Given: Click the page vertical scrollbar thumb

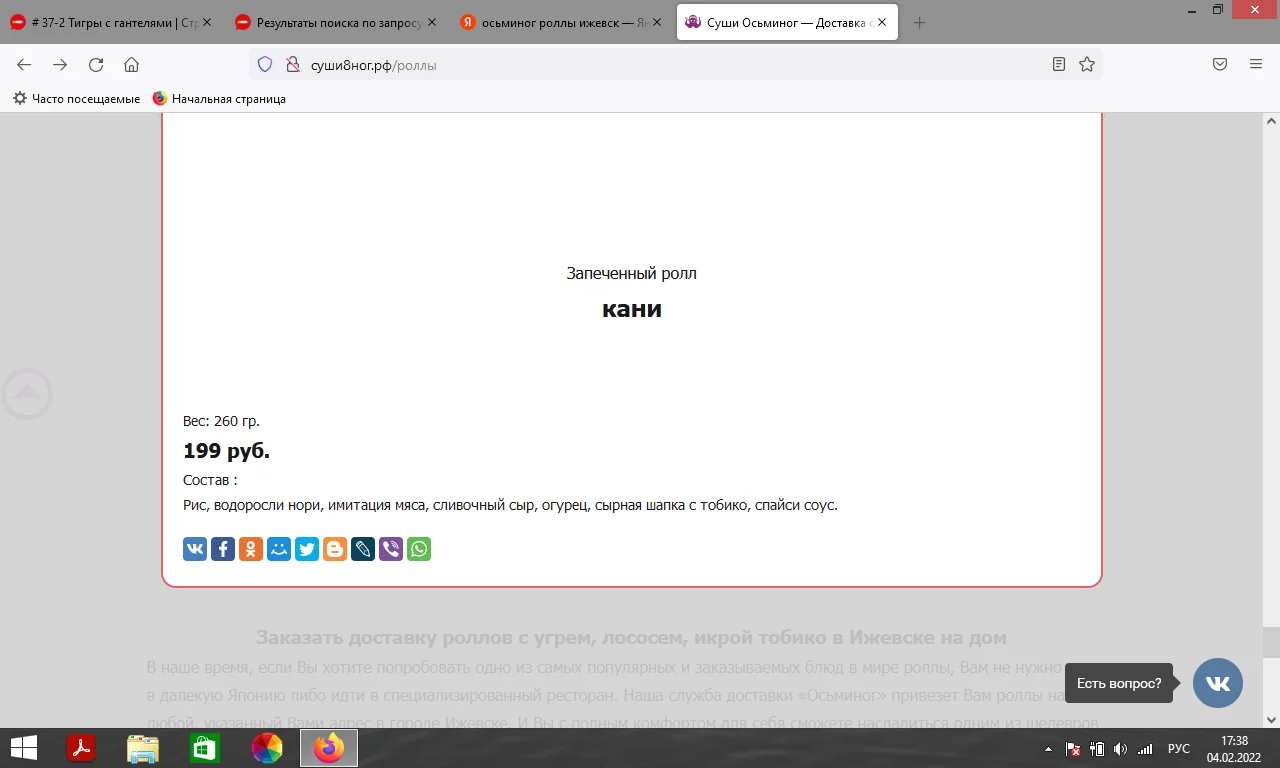Looking at the screenshot, I should 1271,641.
